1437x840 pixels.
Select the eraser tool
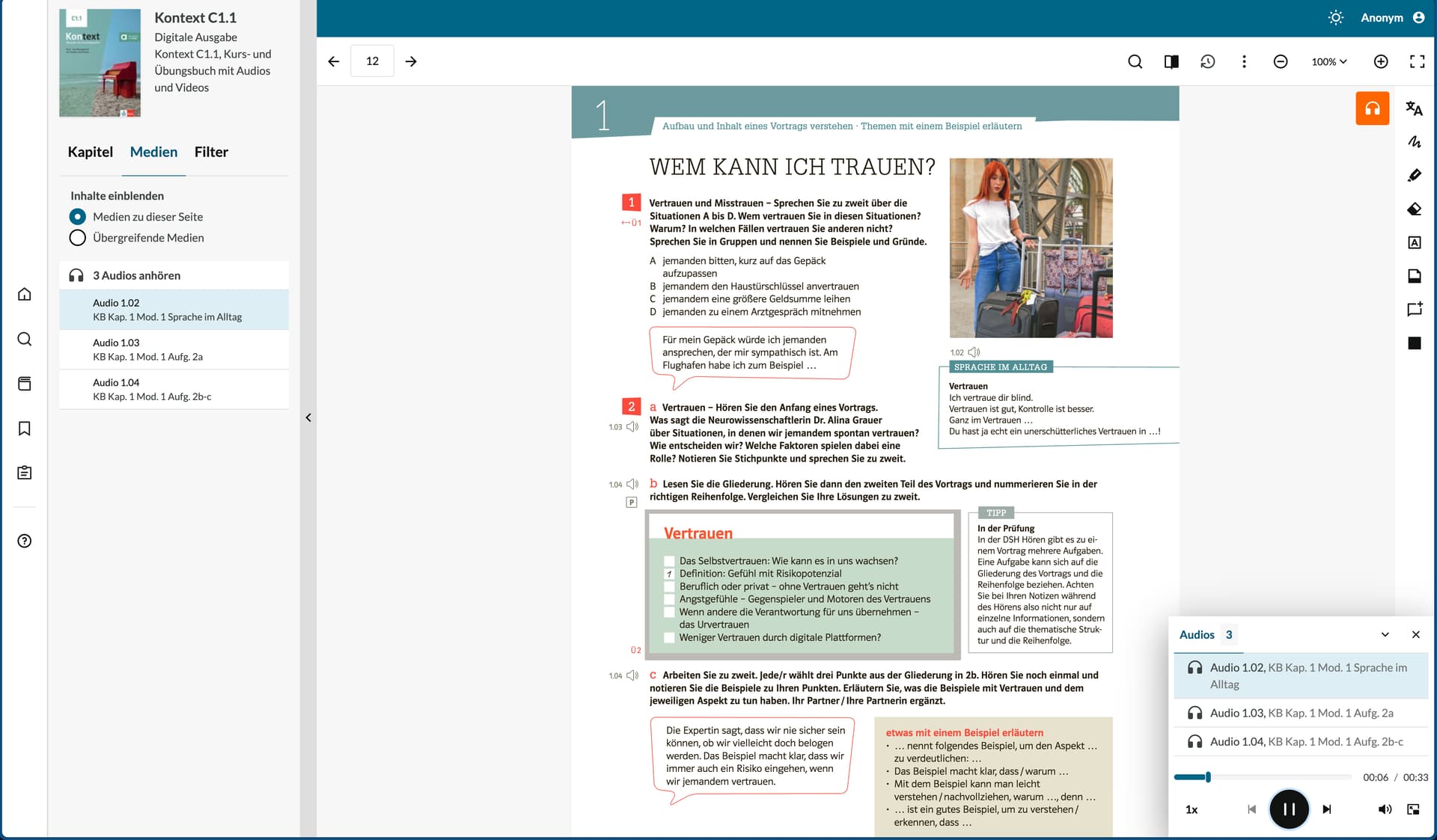[1414, 209]
